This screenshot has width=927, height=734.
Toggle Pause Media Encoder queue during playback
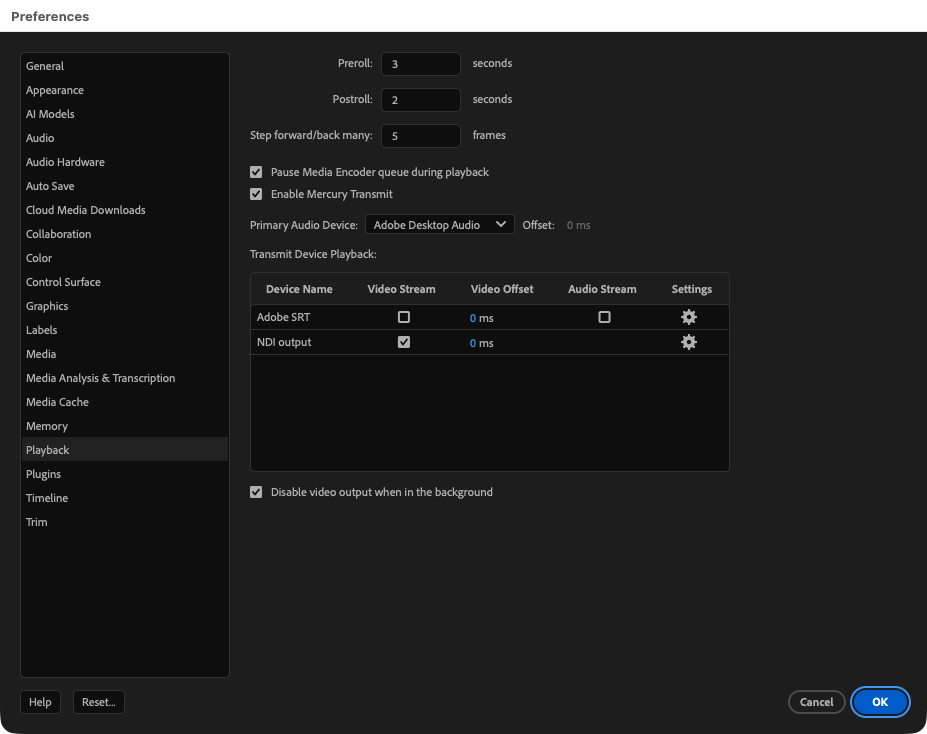coord(256,172)
